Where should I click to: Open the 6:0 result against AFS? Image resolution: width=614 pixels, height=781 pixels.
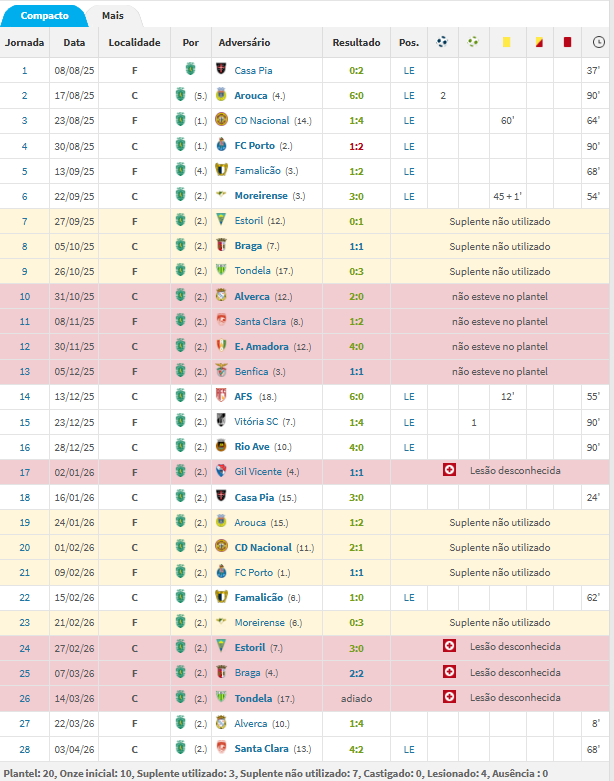point(356,396)
